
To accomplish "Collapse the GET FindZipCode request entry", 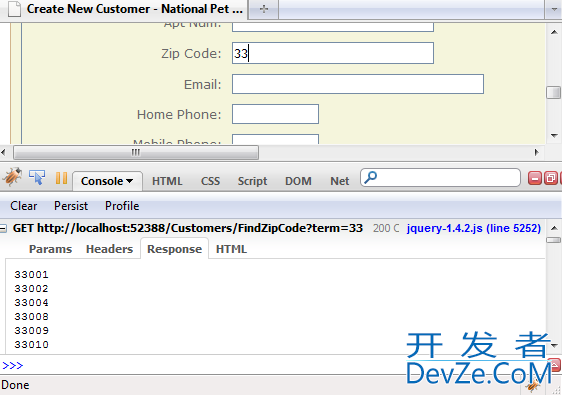I will [3, 228].
